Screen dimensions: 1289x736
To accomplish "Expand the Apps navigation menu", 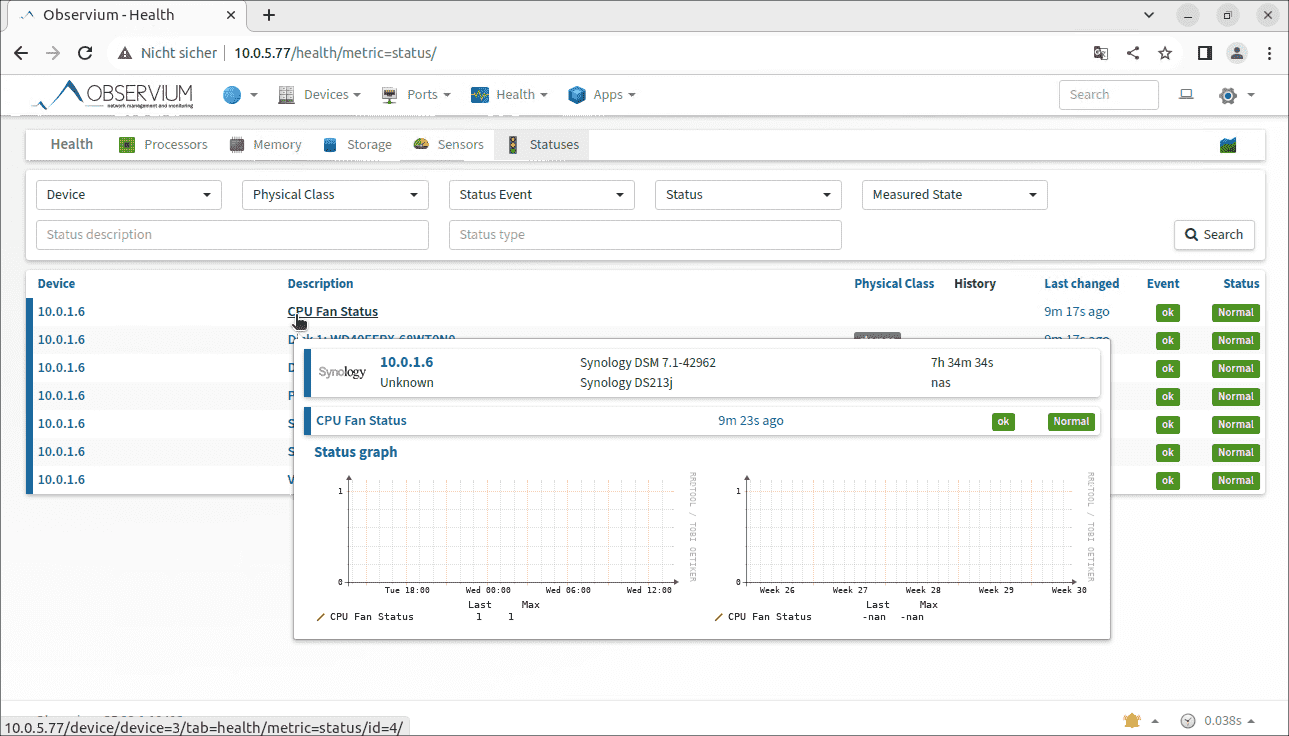I will [602, 95].
